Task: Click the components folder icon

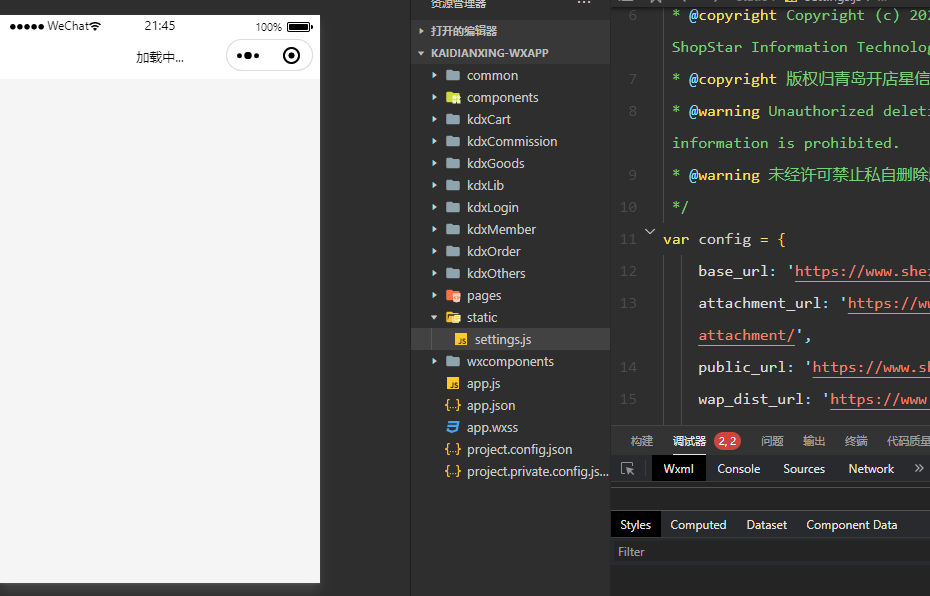Action: click(x=453, y=98)
